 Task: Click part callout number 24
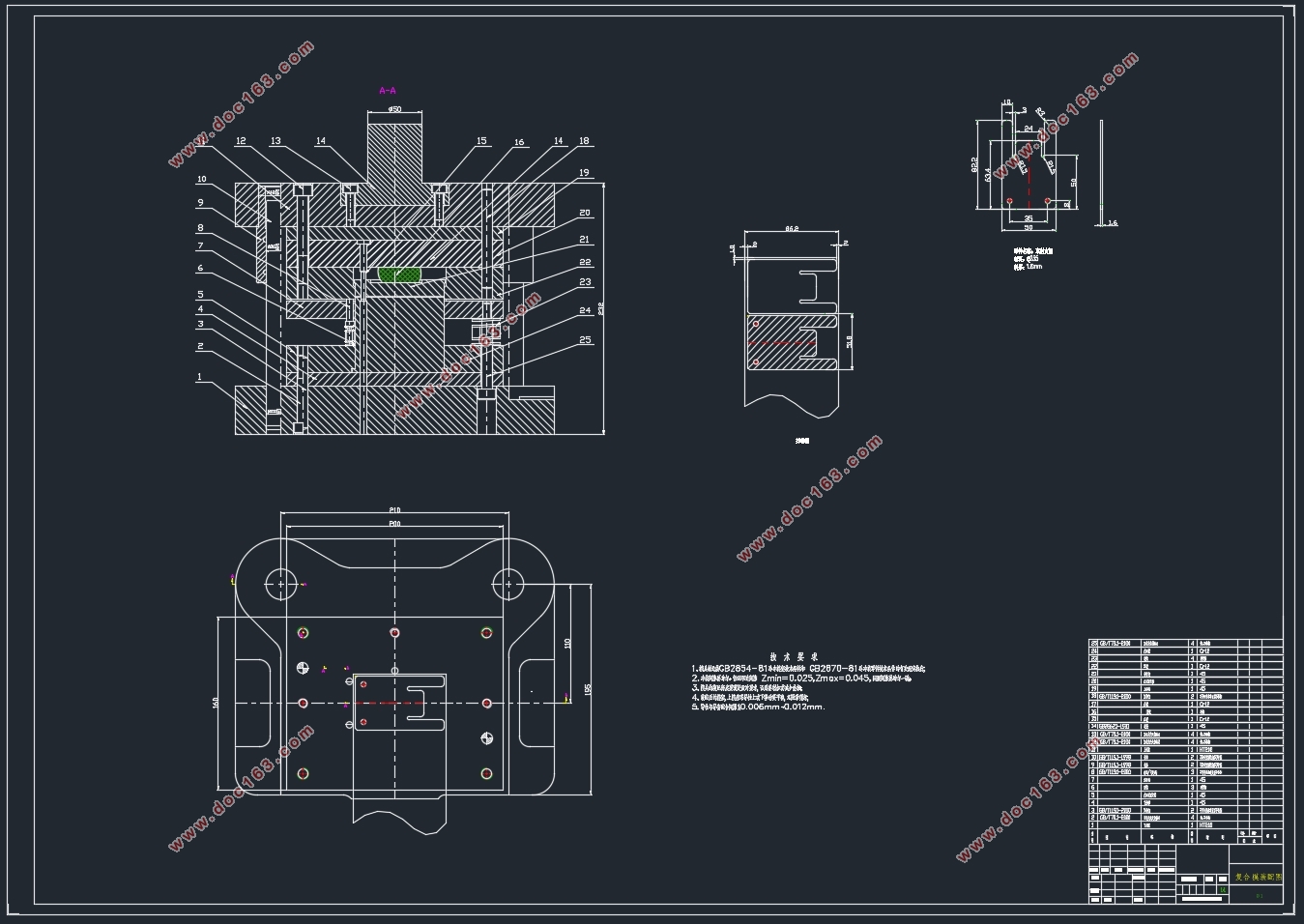coord(585,310)
